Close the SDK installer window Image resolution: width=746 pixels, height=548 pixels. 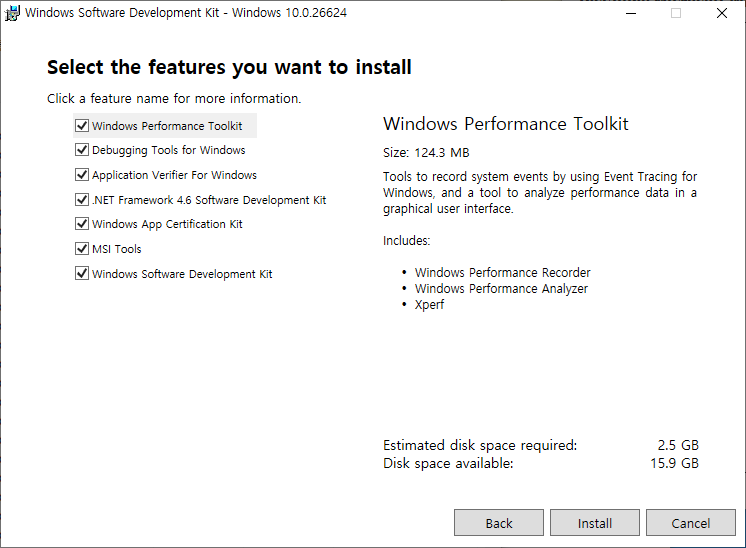click(x=722, y=13)
